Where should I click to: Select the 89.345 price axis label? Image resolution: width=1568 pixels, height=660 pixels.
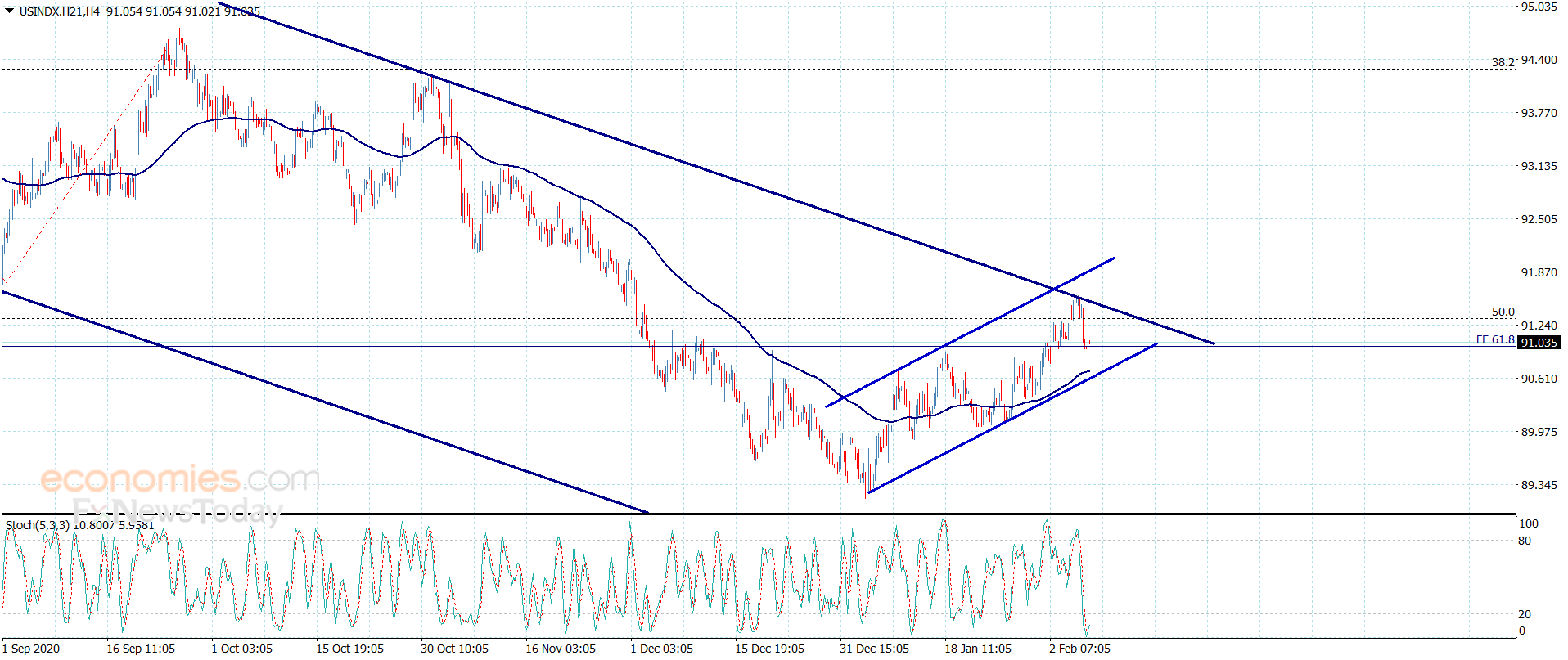1539,485
